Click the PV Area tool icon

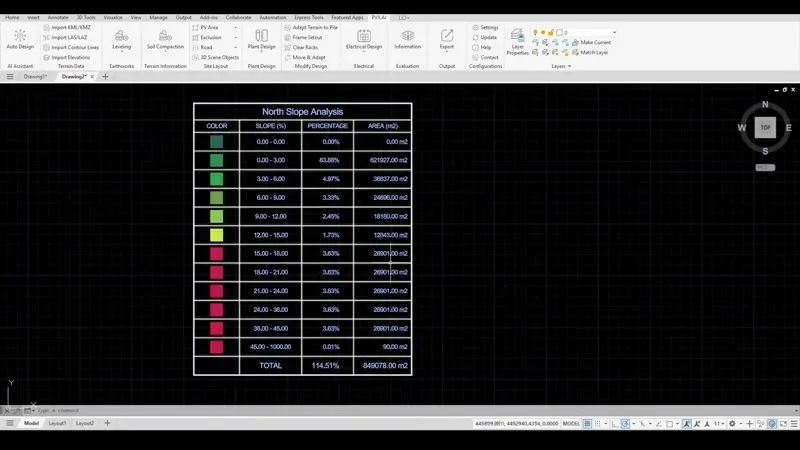(x=195, y=28)
